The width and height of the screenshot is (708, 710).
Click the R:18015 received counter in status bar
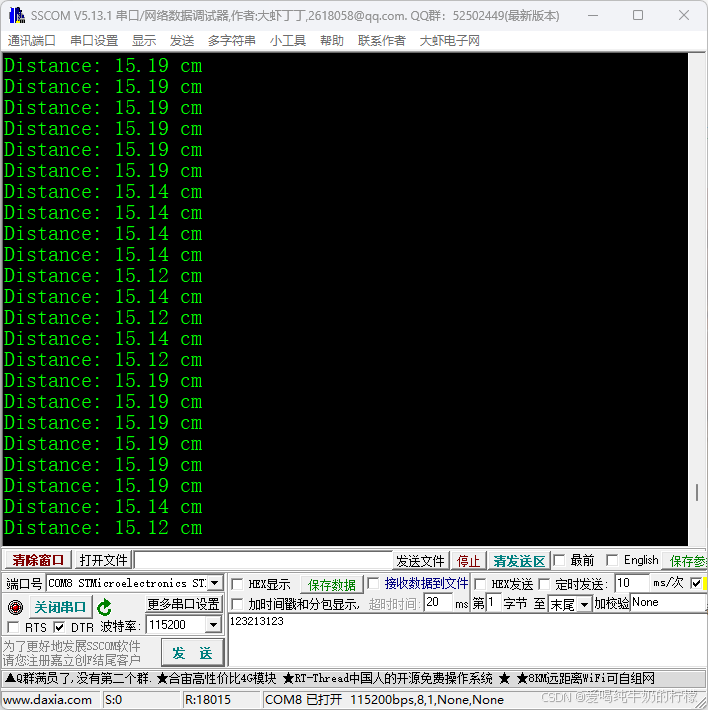(x=207, y=700)
